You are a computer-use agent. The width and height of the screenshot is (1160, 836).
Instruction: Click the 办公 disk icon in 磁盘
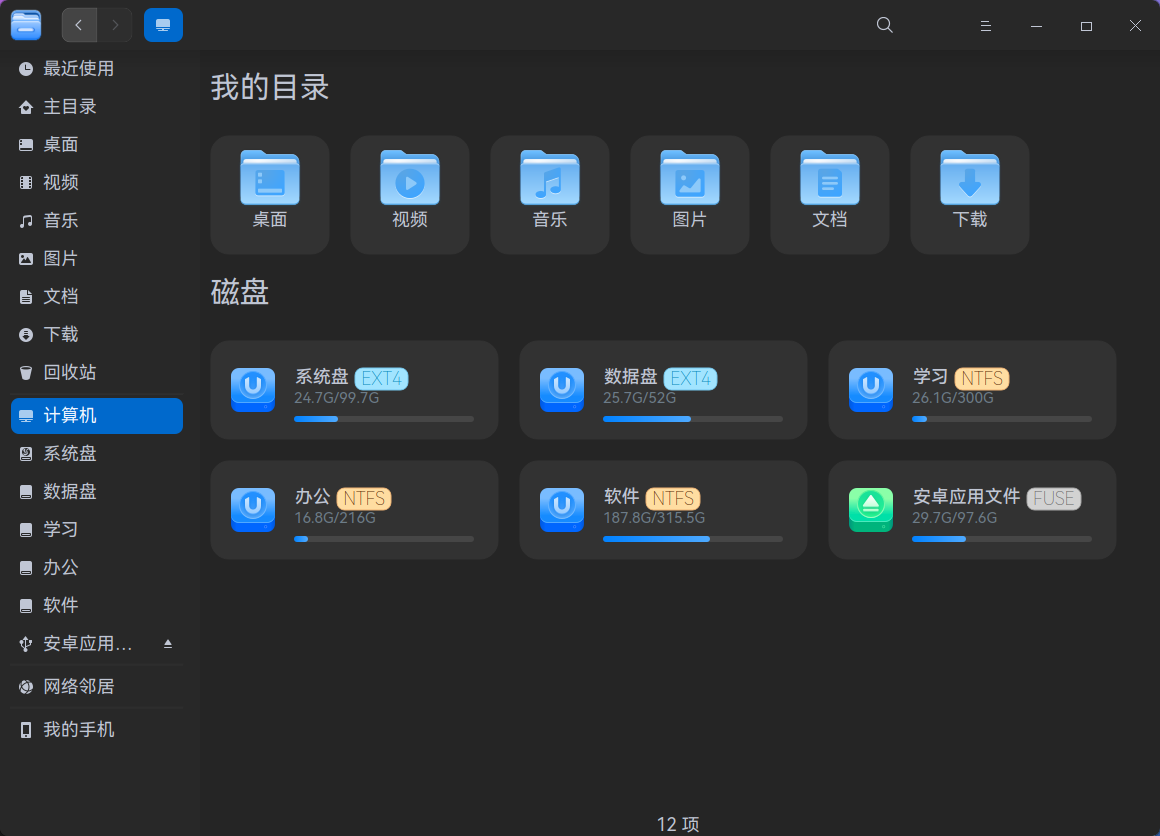tap(253, 510)
